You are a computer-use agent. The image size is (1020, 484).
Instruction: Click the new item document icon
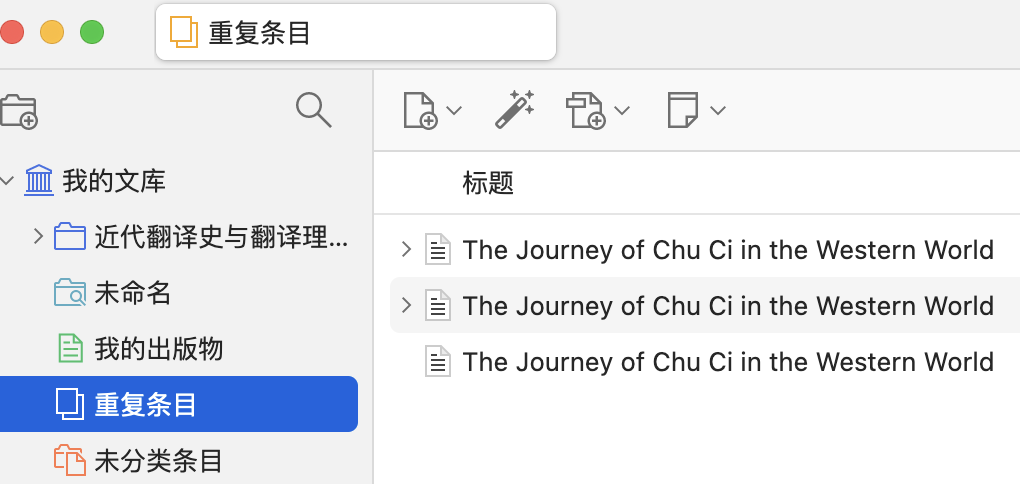pos(420,110)
